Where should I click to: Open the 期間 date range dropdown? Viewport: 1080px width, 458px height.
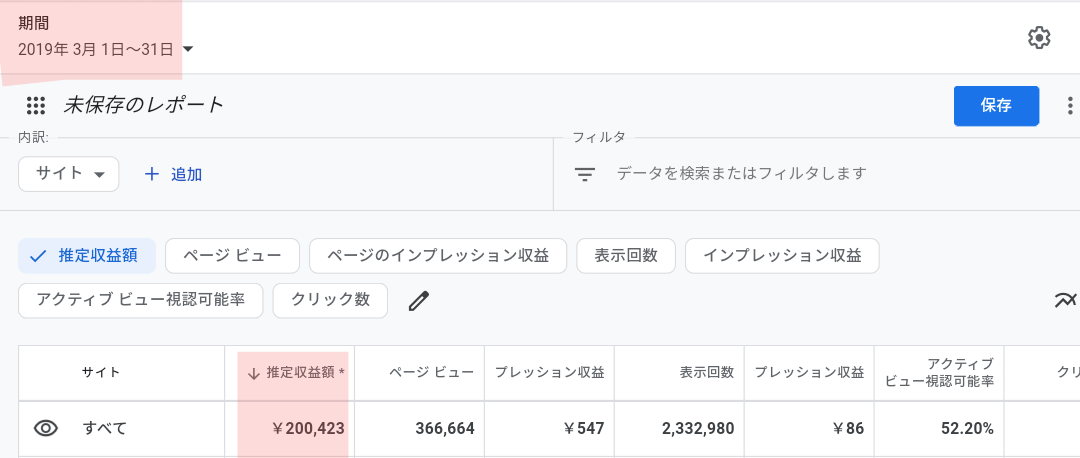pos(105,50)
